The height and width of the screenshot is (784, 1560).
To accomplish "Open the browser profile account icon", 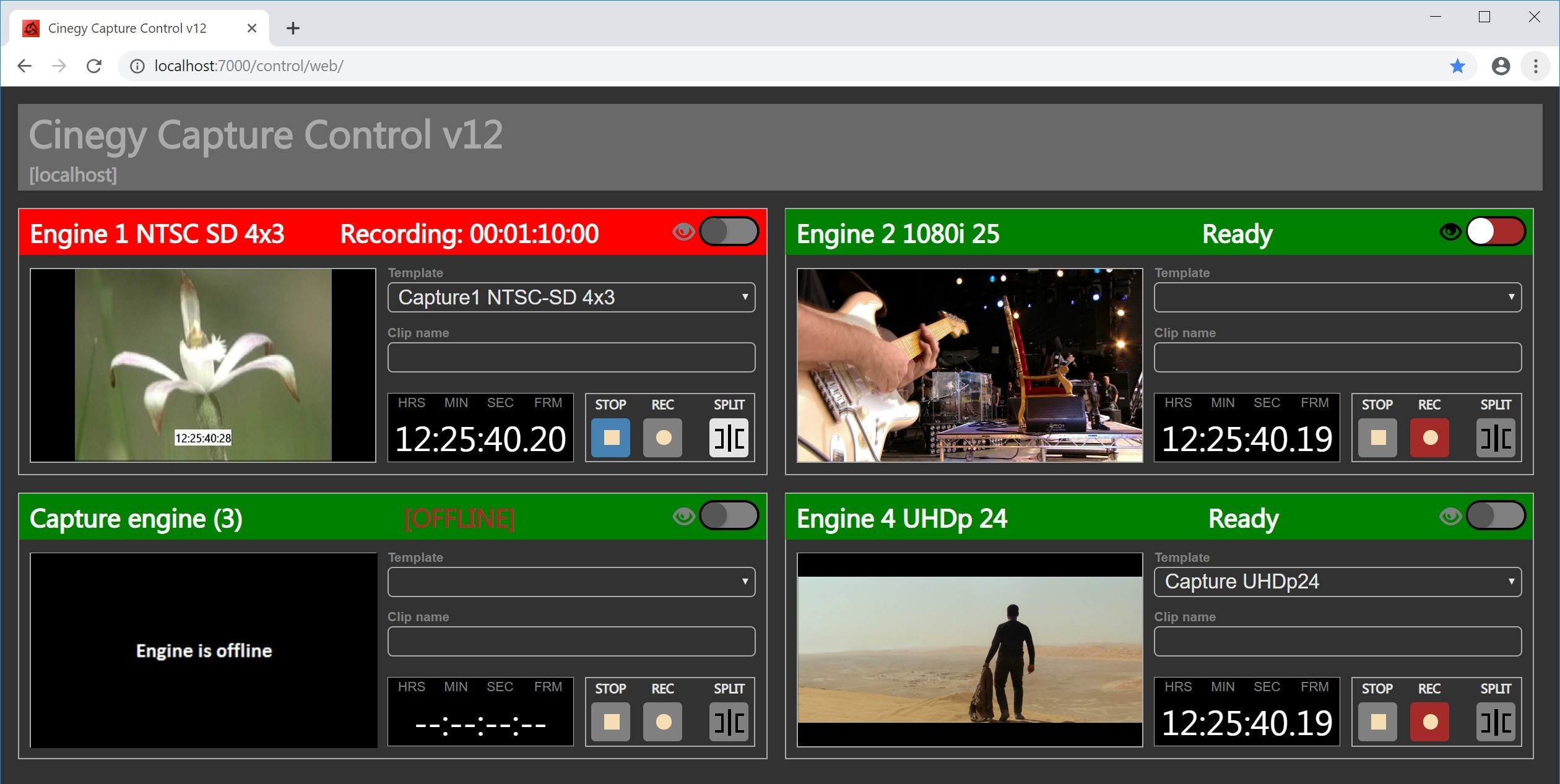I will [x=1501, y=66].
